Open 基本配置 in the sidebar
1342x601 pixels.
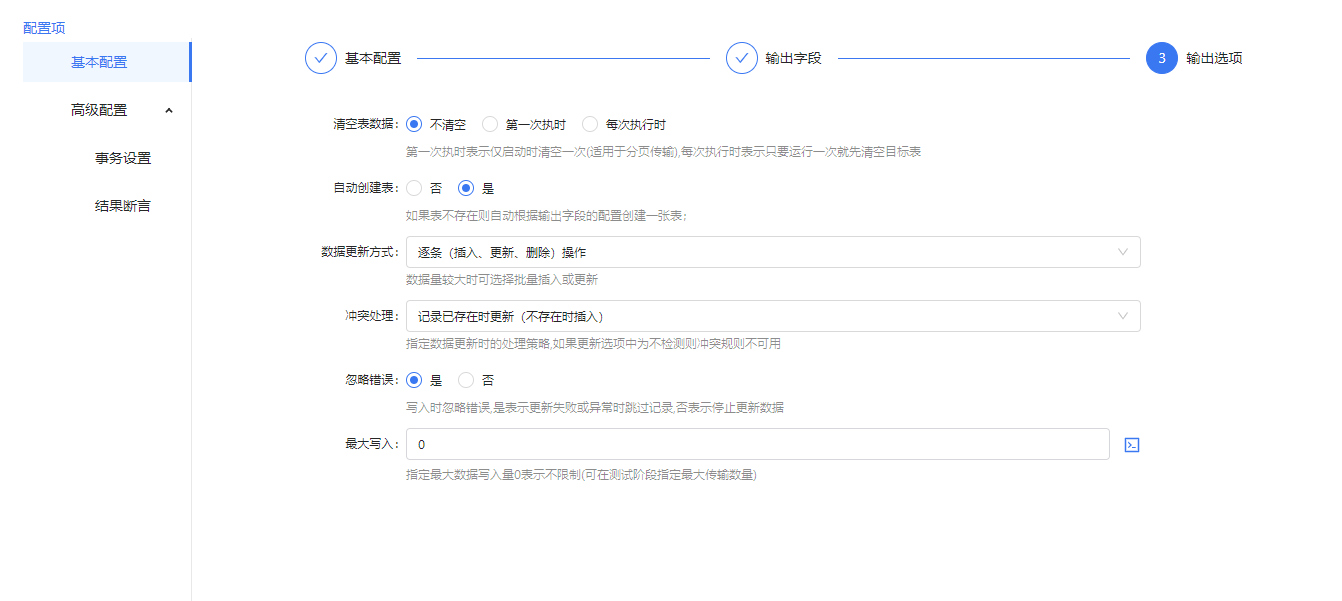click(99, 62)
